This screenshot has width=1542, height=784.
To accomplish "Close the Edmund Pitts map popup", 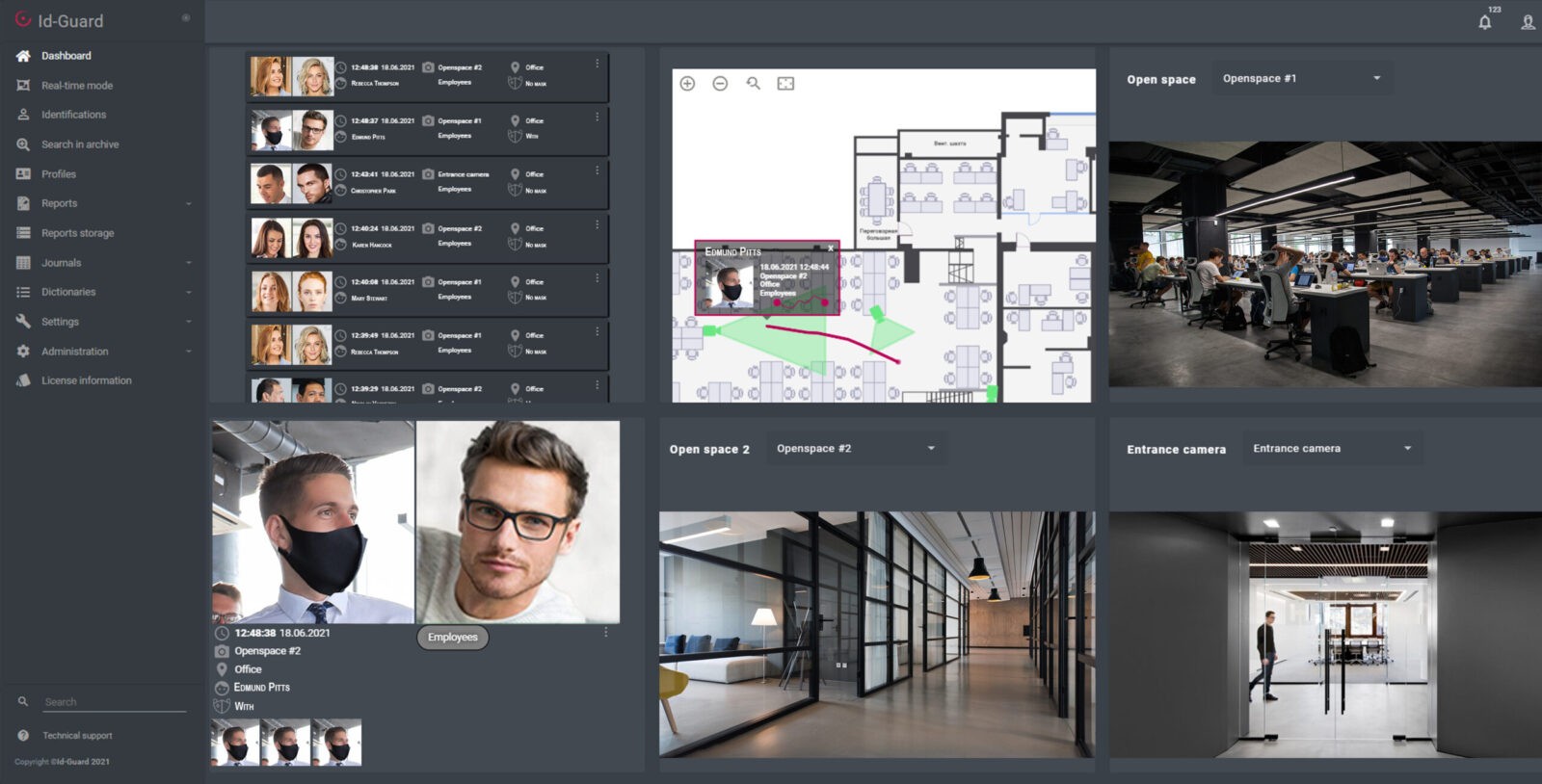I will [x=831, y=248].
